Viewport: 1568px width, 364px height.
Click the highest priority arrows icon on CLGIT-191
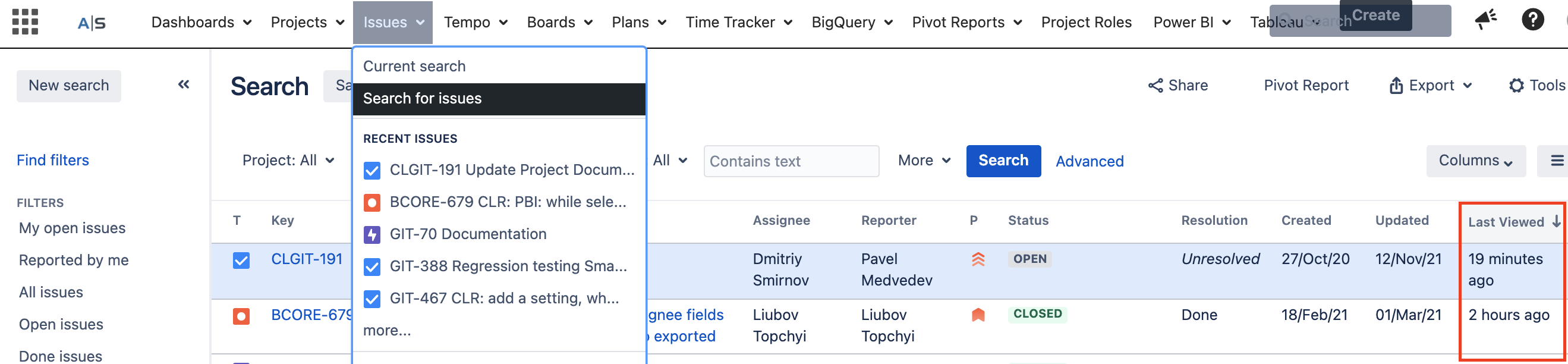tap(978, 258)
